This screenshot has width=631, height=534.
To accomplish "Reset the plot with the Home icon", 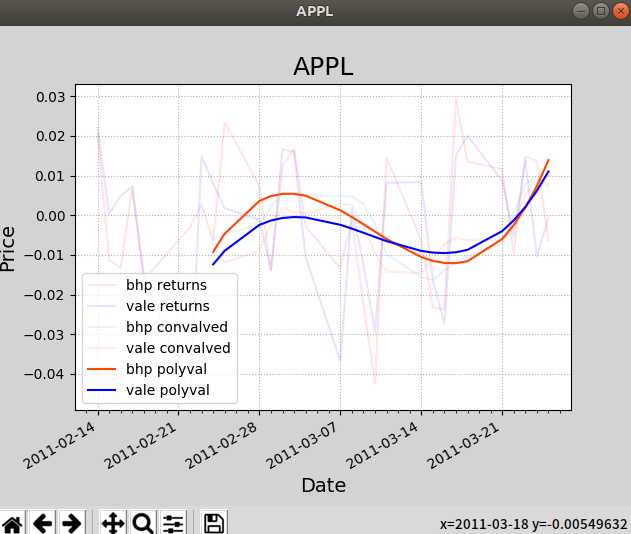I will coord(12,523).
